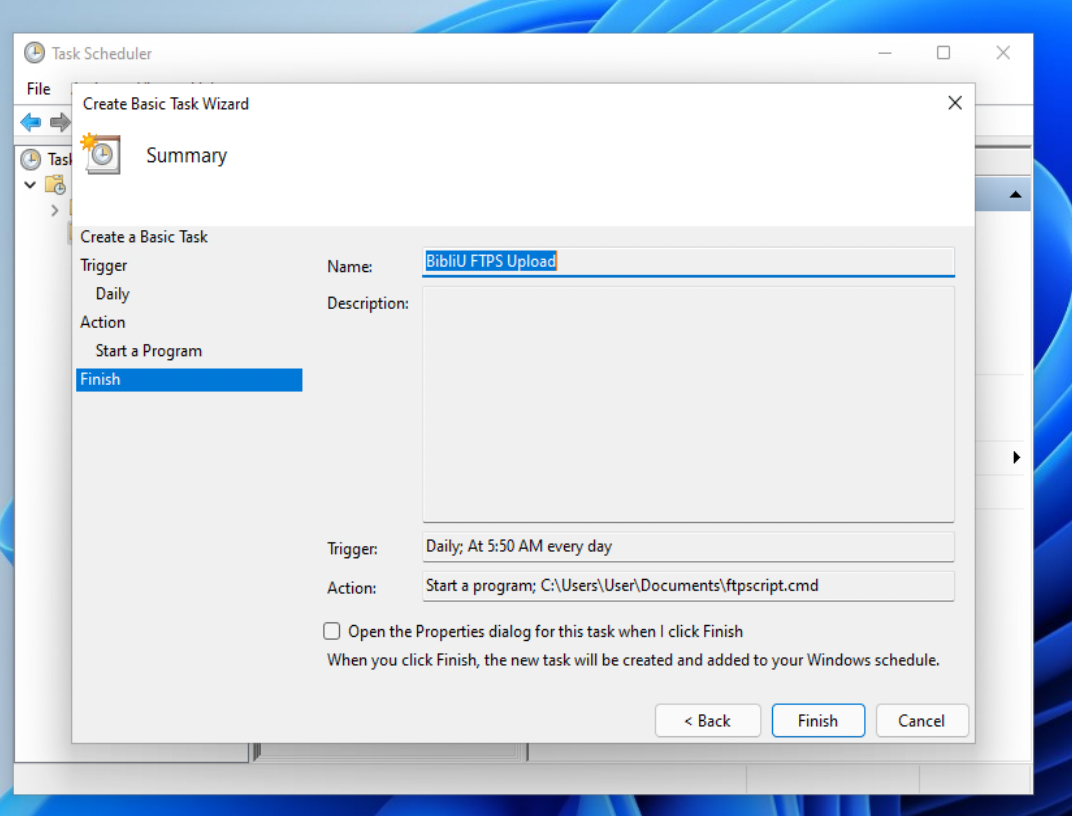This screenshot has height=816, width=1072.
Task: Click the Finish button
Action: (817, 720)
